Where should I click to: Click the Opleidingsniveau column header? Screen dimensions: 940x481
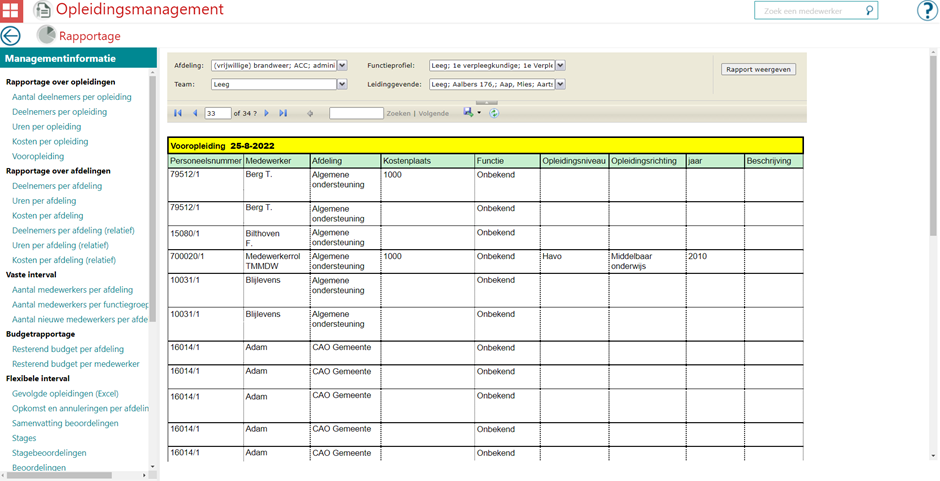point(574,161)
